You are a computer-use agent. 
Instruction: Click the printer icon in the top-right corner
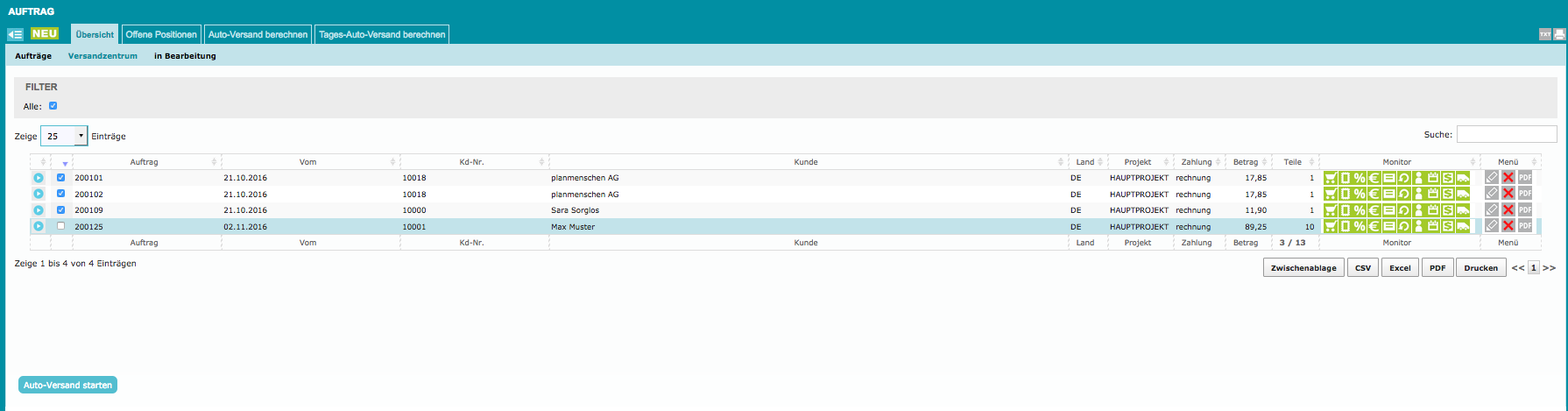1559,34
